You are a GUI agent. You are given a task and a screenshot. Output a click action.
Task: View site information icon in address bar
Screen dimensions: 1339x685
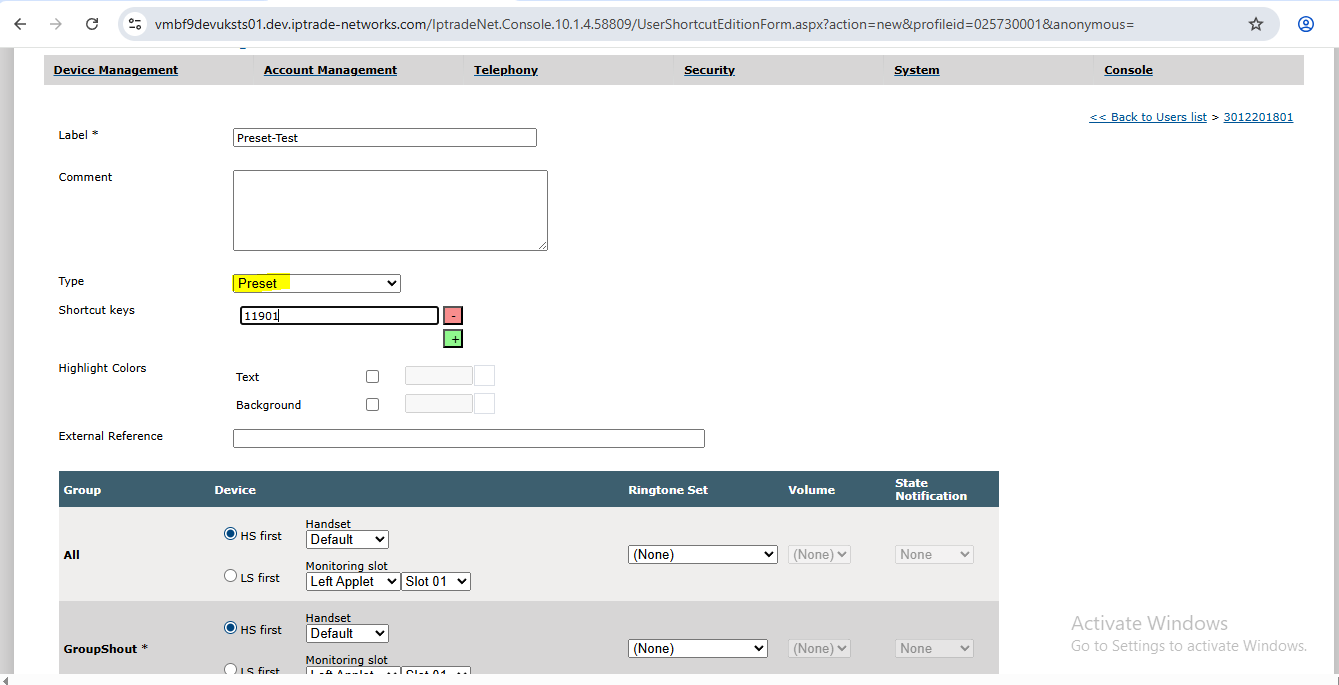click(135, 24)
